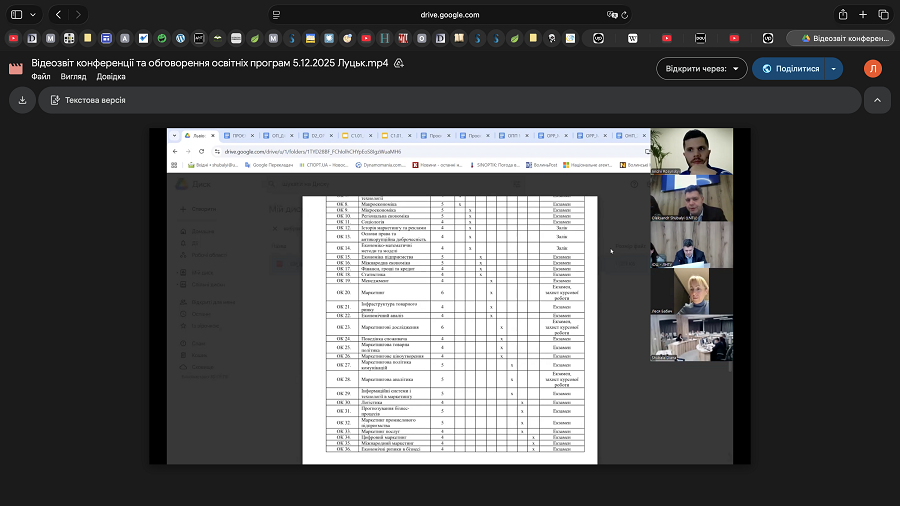900x506 pixels.
Task: Open the 'Відкрити через' dropdown
Action: pos(702,69)
